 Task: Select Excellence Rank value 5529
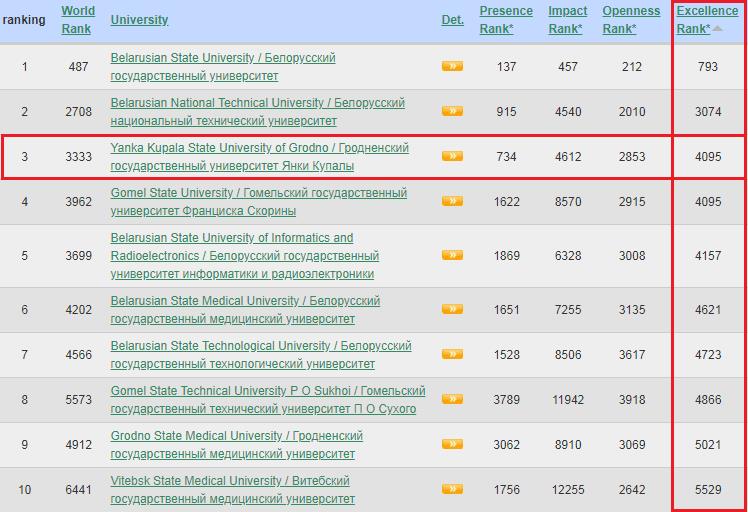707,490
